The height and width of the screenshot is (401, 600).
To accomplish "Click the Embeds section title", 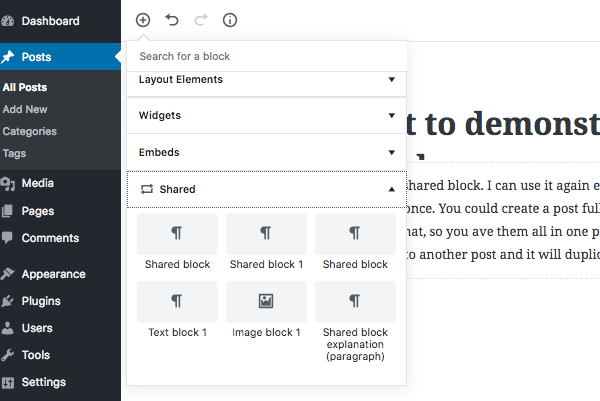I will (x=159, y=152).
